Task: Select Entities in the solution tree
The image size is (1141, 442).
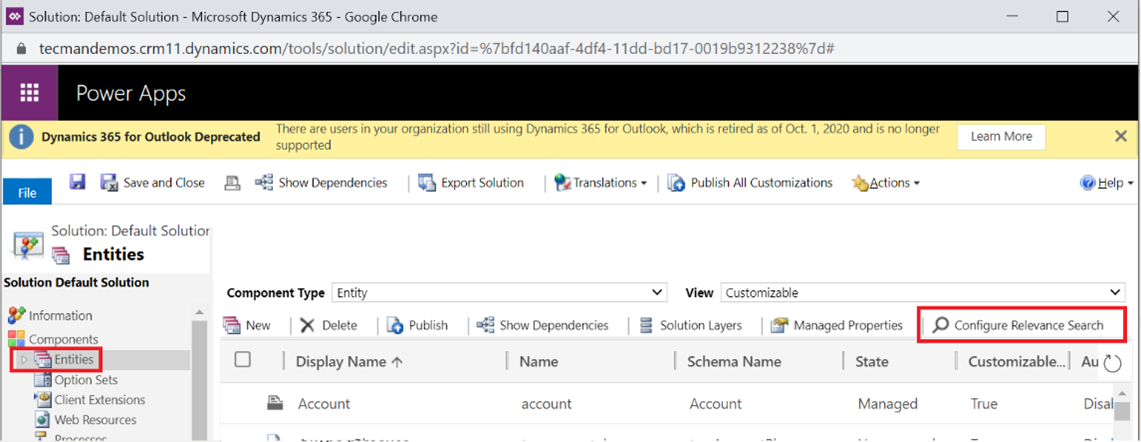Action: click(73, 360)
